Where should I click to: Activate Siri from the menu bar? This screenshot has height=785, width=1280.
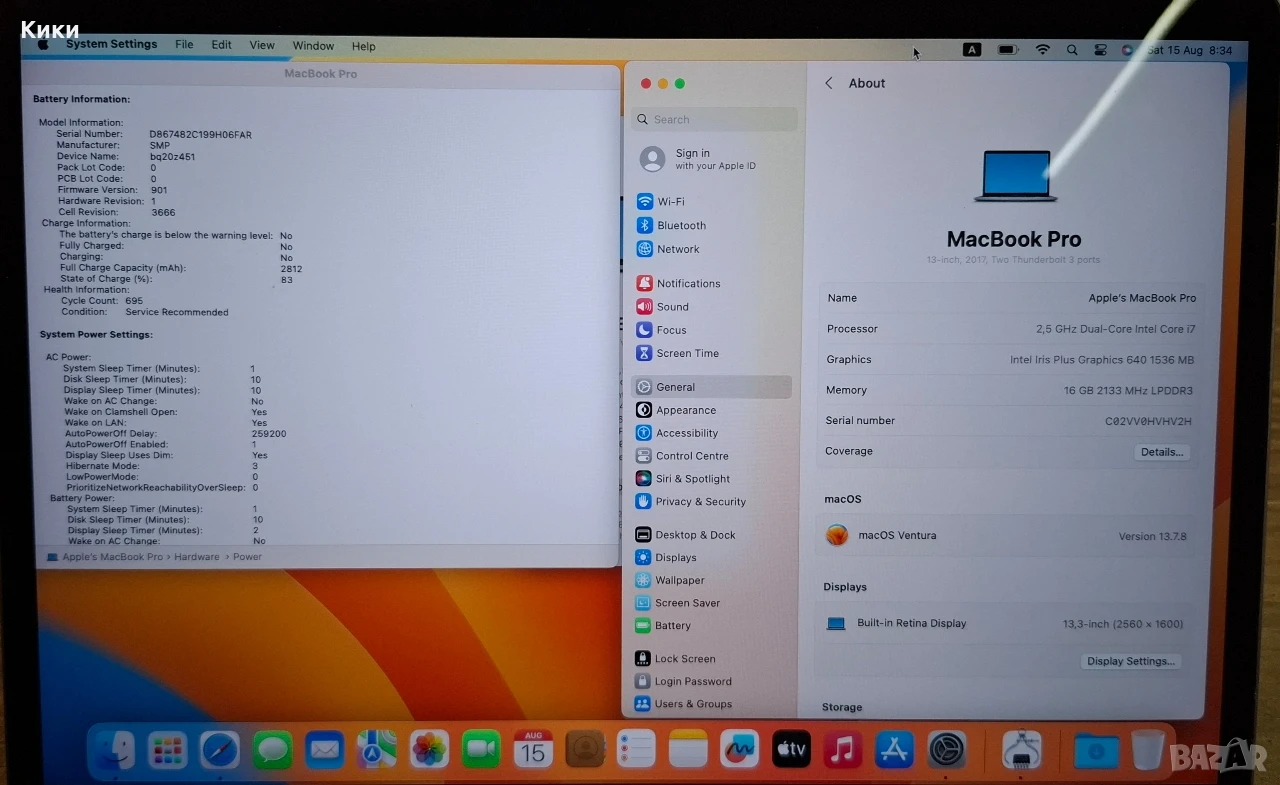[1127, 50]
